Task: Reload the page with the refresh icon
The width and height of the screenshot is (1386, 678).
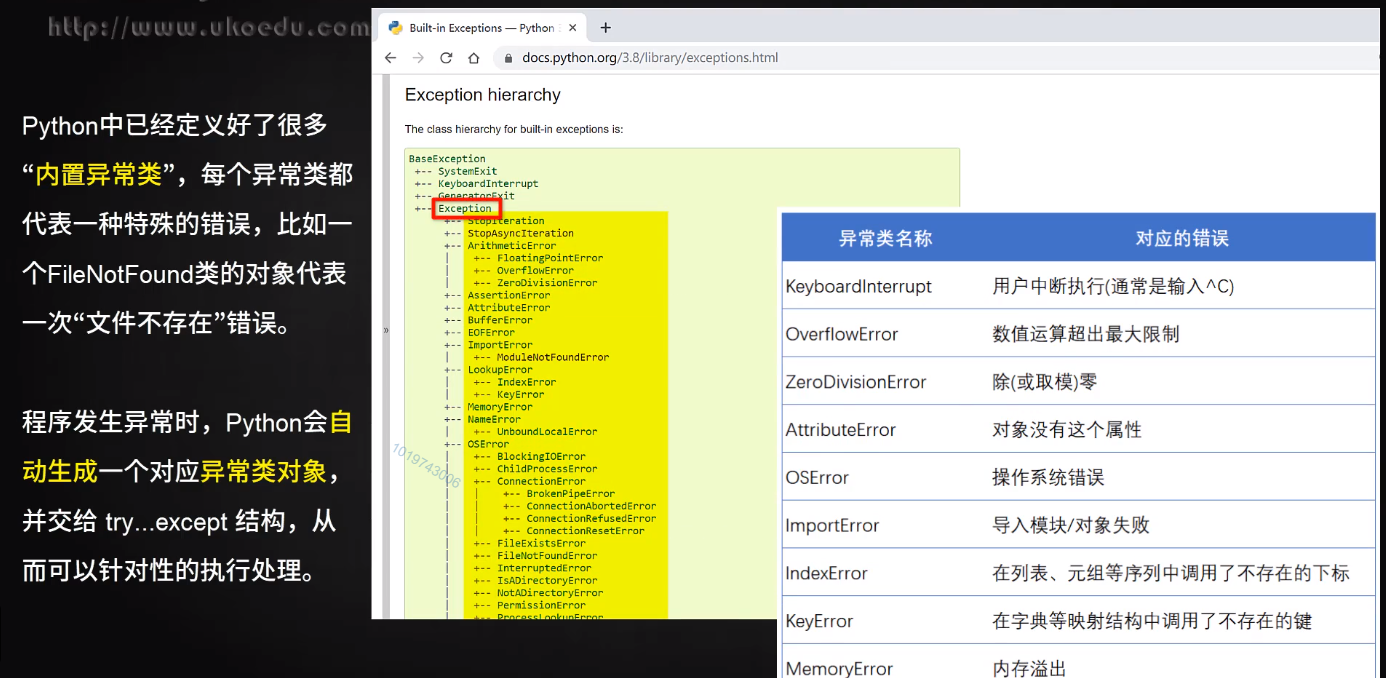Action: (x=446, y=58)
